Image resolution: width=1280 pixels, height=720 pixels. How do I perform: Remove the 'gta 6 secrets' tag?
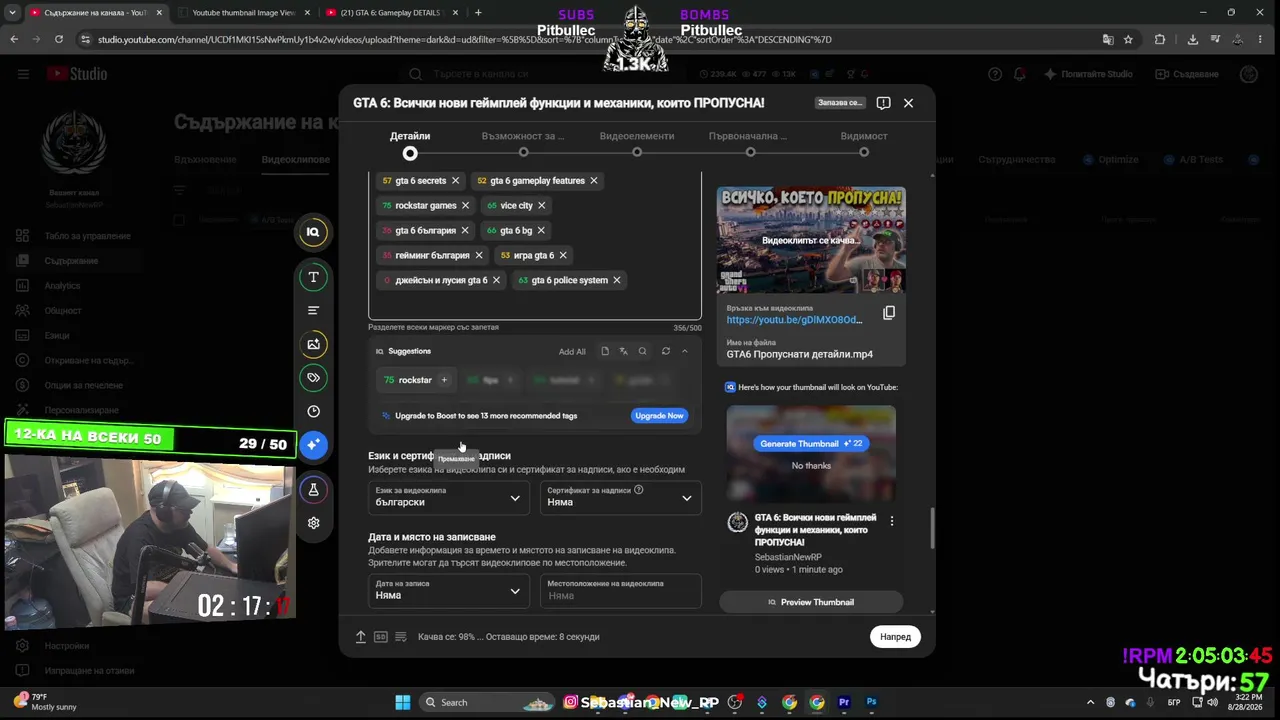[455, 181]
